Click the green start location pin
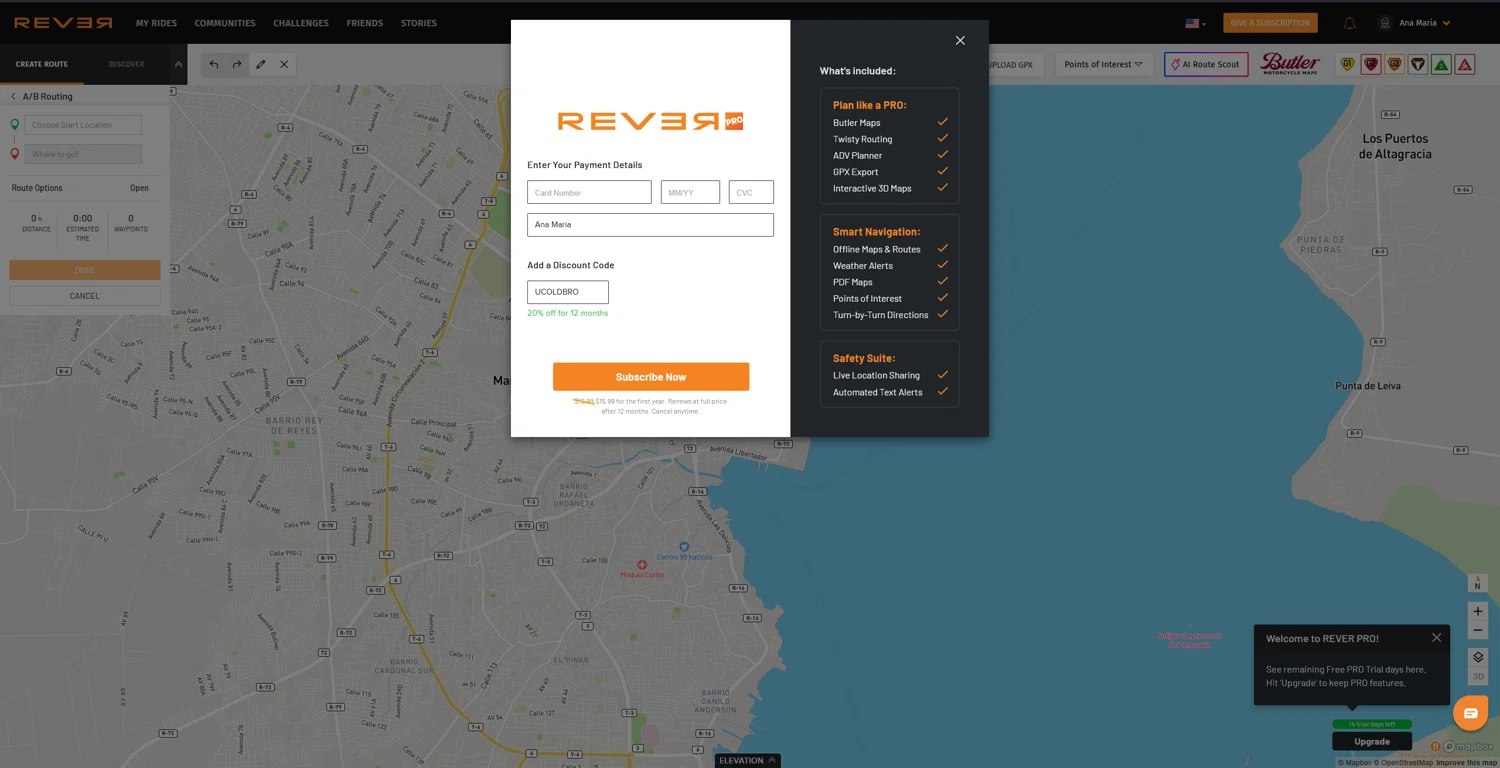The width and height of the screenshot is (1500, 768). (15, 125)
